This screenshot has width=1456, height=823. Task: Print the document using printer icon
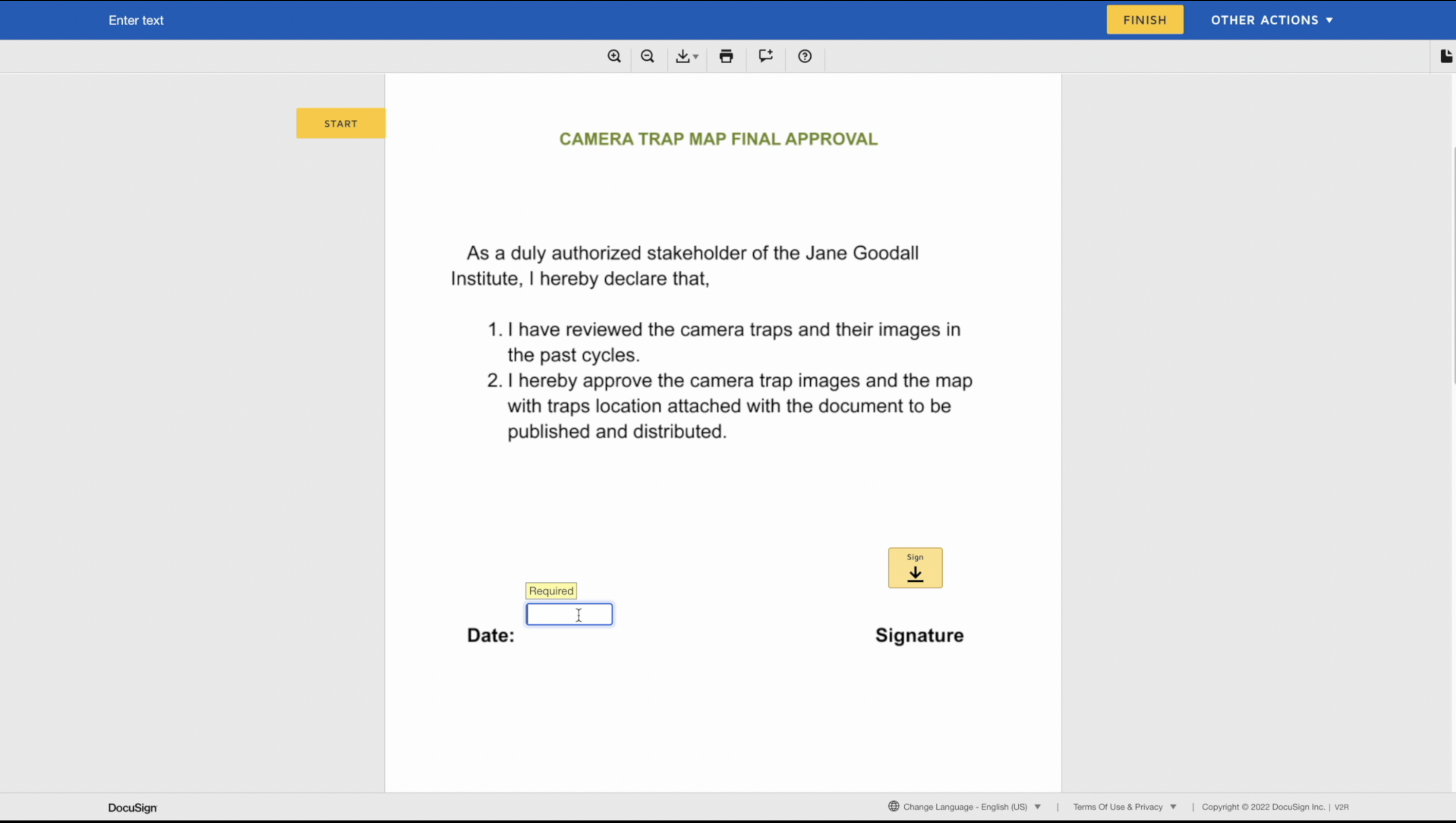point(726,56)
